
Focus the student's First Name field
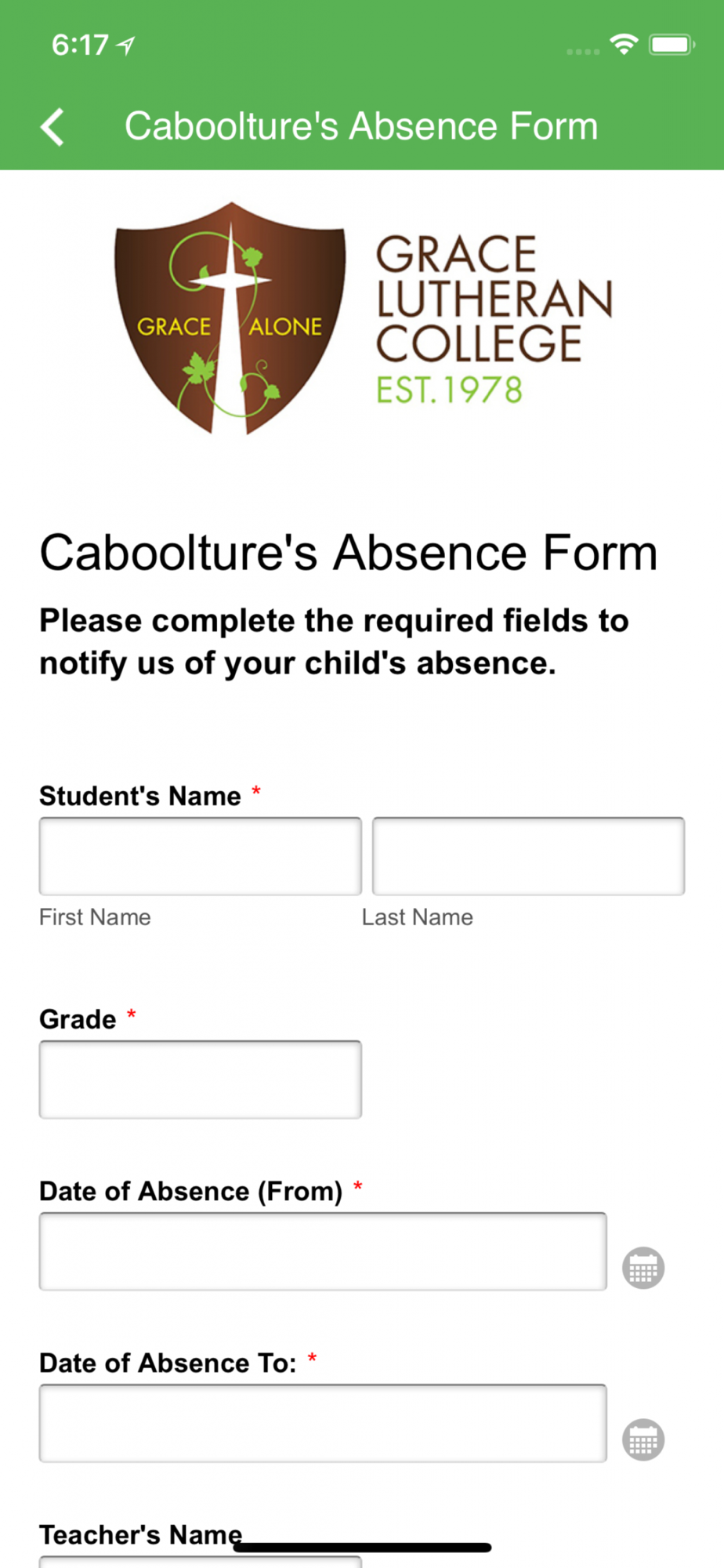click(x=201, y=856)
